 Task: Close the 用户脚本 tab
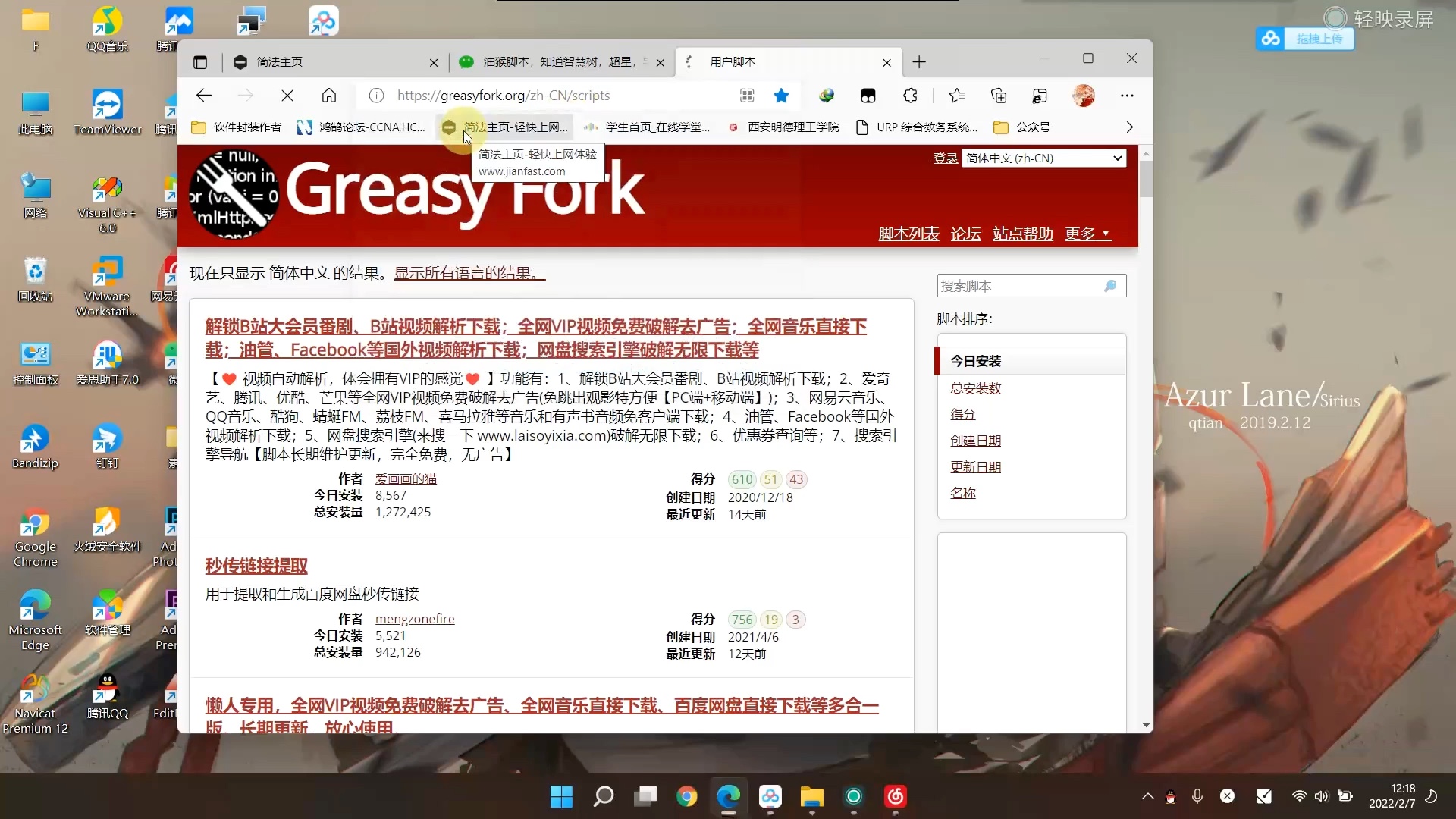(887, 63)
